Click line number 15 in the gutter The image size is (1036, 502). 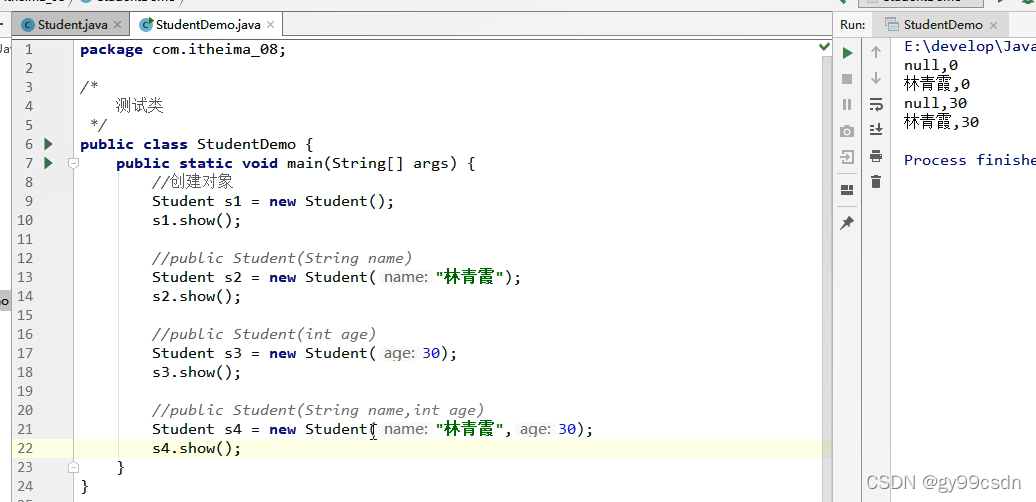click(x=25, y=315)
